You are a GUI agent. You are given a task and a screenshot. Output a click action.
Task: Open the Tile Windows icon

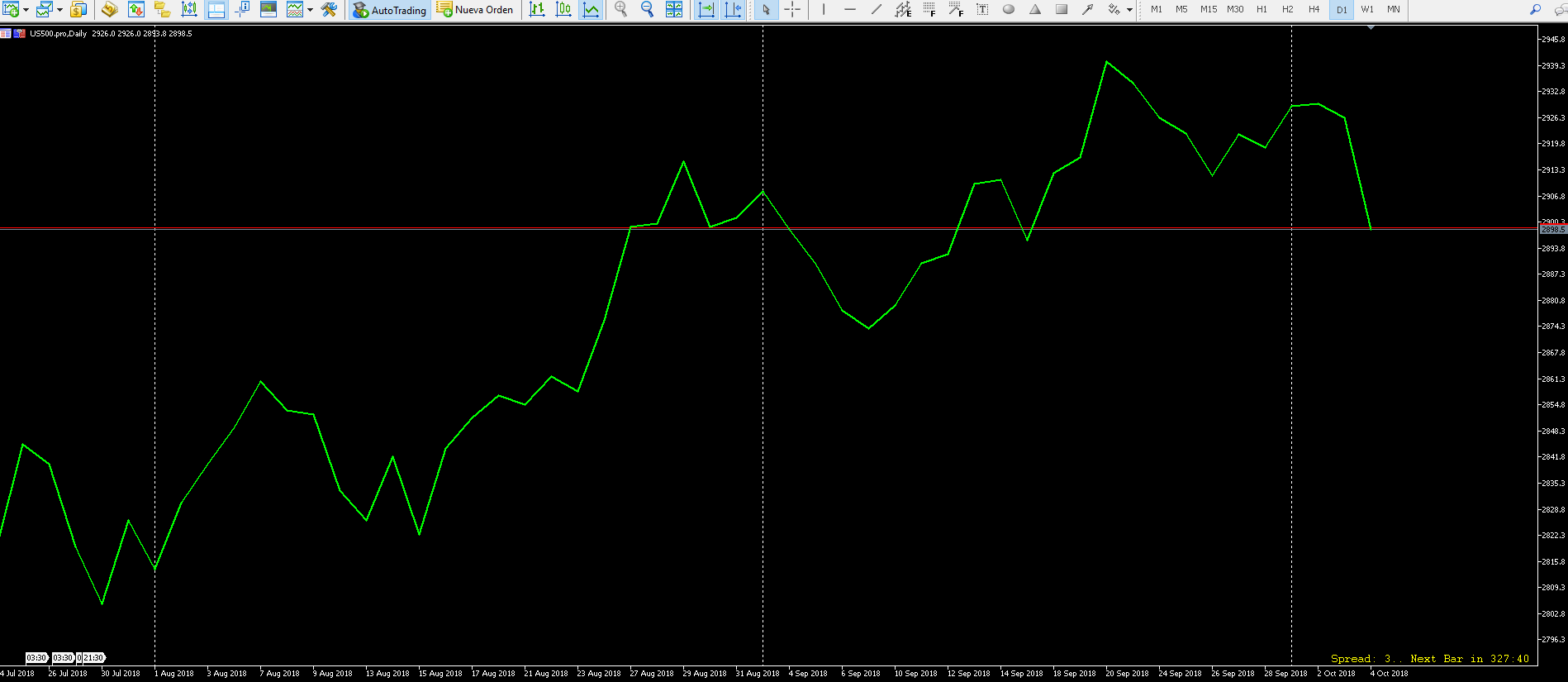coord(674,10)
